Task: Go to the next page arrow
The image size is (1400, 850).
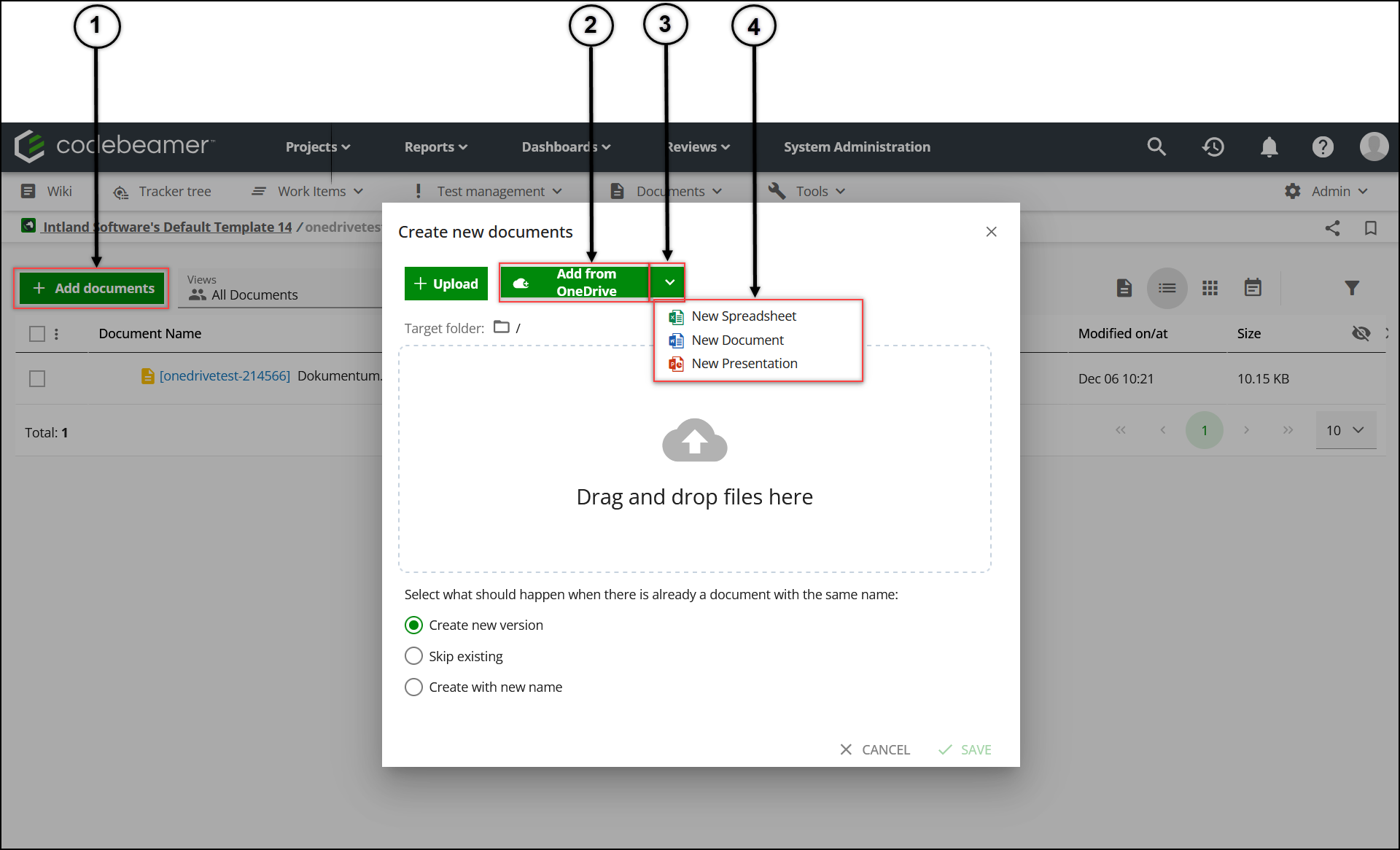Action: (1247, 430)
